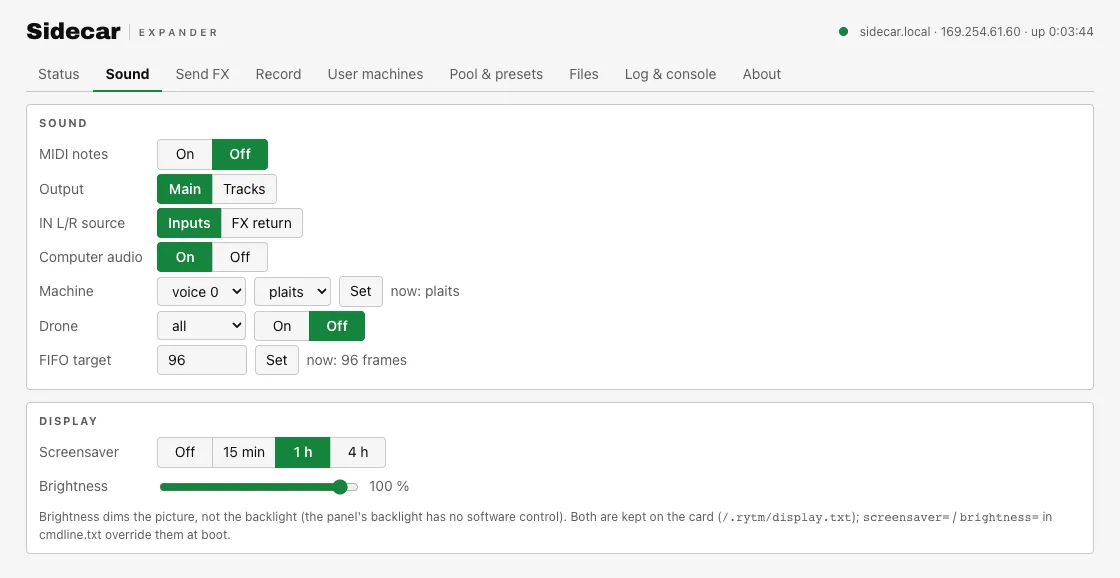Click the 'Computer audio' label
This screenshot has width=1120, height=578.
(91, 257)
